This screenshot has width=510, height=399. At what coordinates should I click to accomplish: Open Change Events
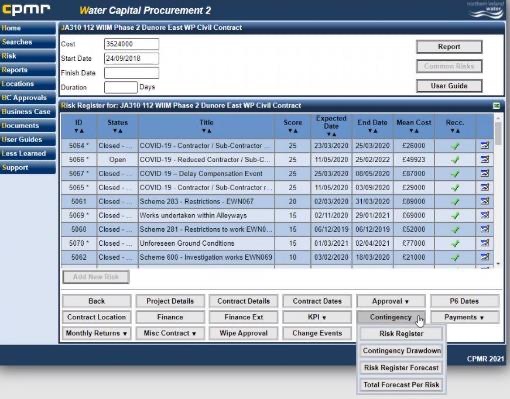(x=317, y=333)
